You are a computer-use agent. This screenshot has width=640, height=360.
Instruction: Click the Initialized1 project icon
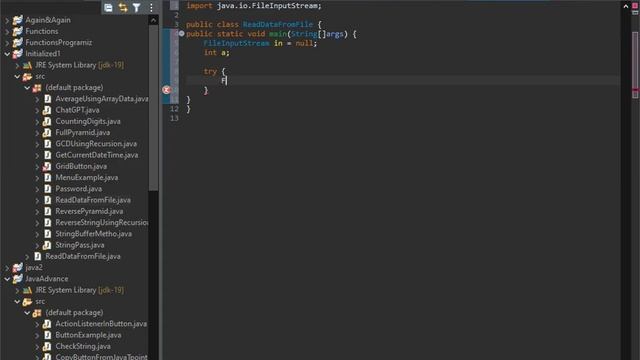click(x=18, y=54)
